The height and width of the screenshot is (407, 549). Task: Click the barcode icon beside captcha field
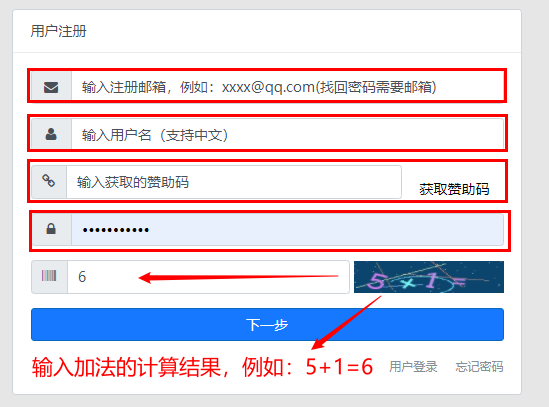click(49, 276)
